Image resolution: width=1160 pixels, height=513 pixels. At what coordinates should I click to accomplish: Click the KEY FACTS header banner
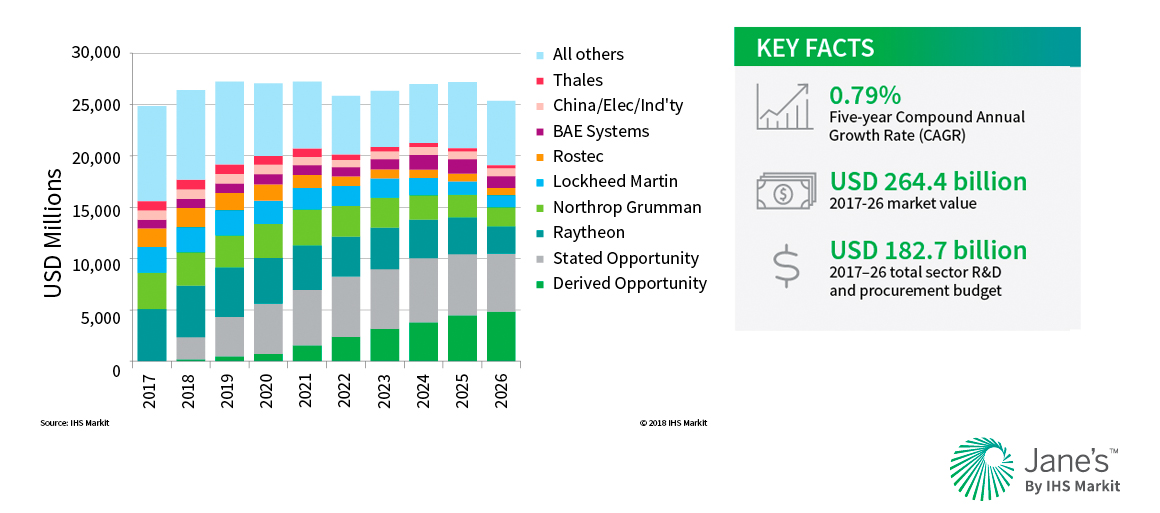point(907,47)
